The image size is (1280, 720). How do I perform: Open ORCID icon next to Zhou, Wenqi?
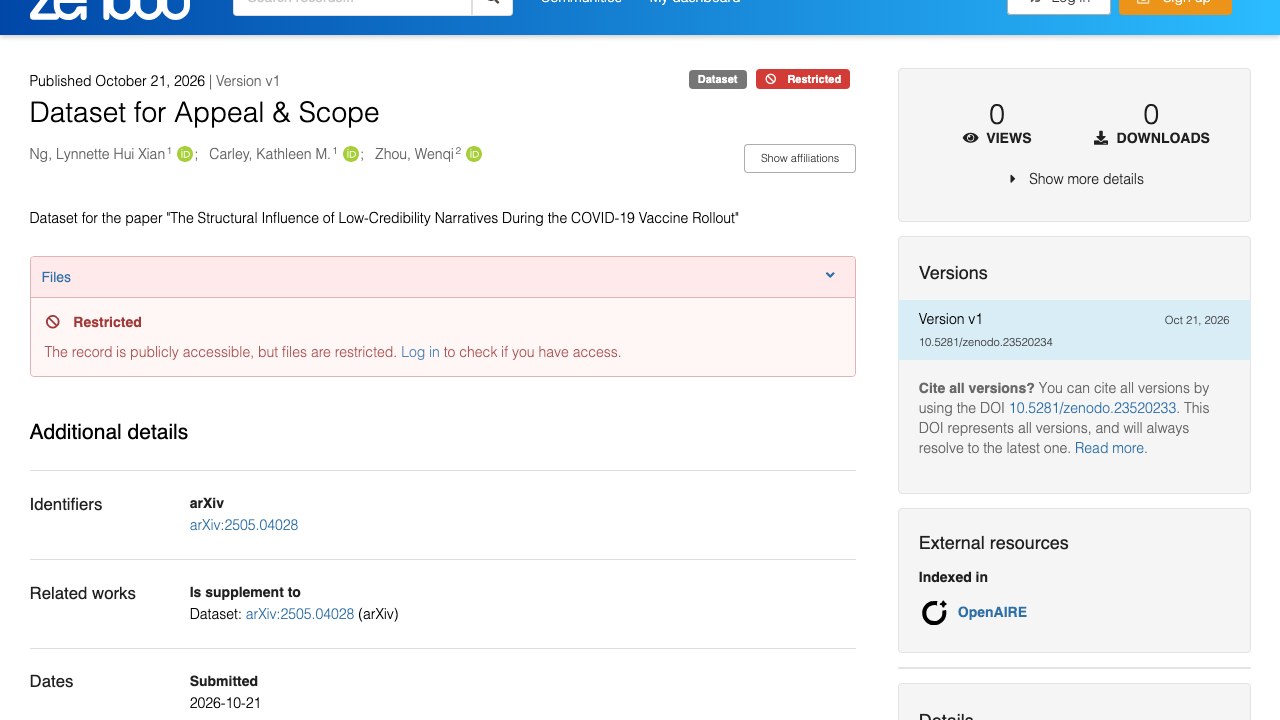[x=474, y=154]
